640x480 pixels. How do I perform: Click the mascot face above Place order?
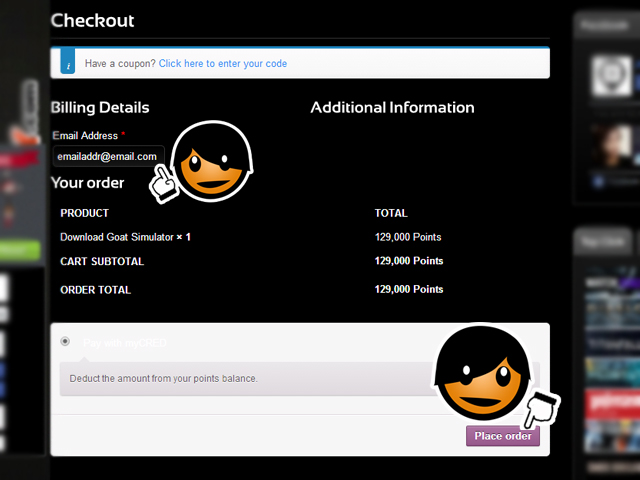point(480,371)
